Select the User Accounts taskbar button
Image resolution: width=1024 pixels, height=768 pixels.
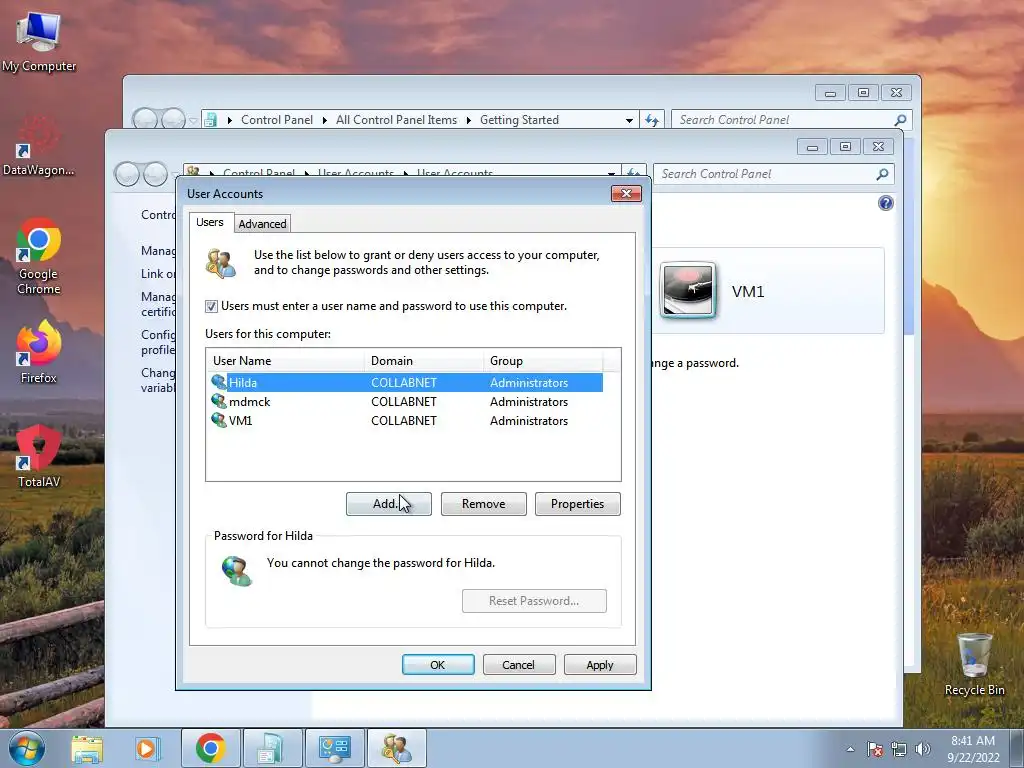click(396, 748)
